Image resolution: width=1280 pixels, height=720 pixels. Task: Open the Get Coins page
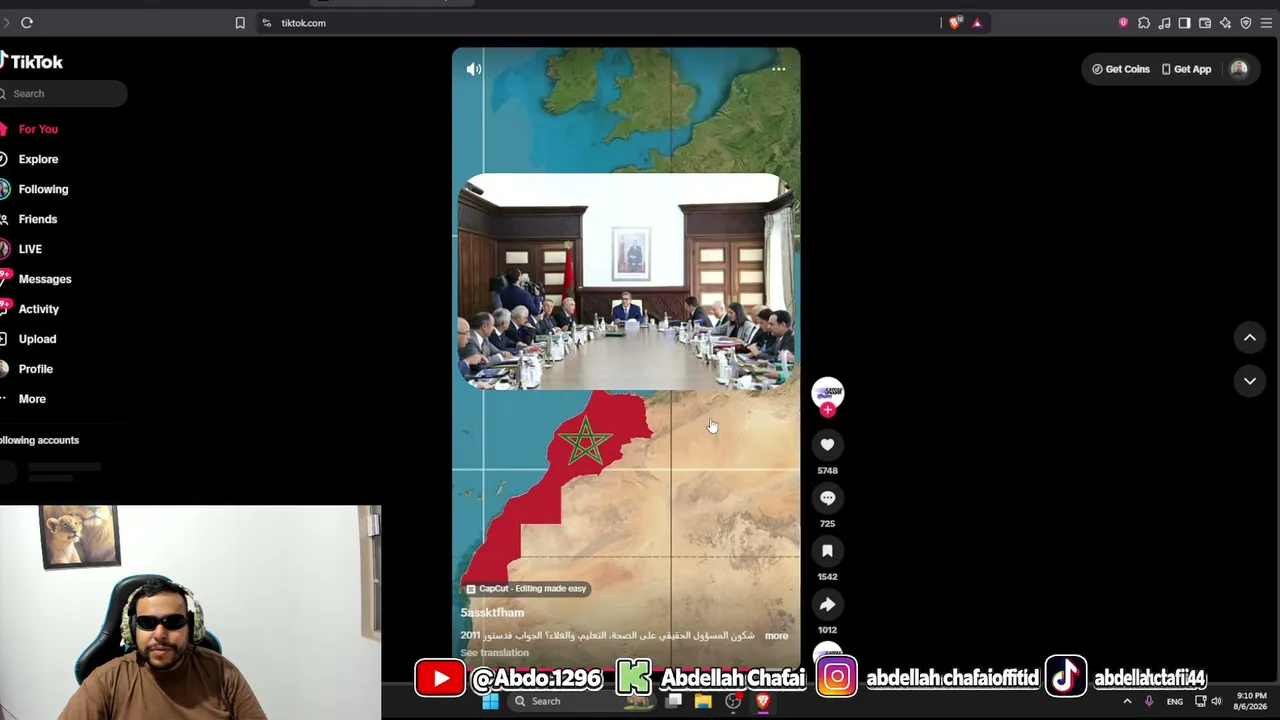click(x=1121, y=69)
